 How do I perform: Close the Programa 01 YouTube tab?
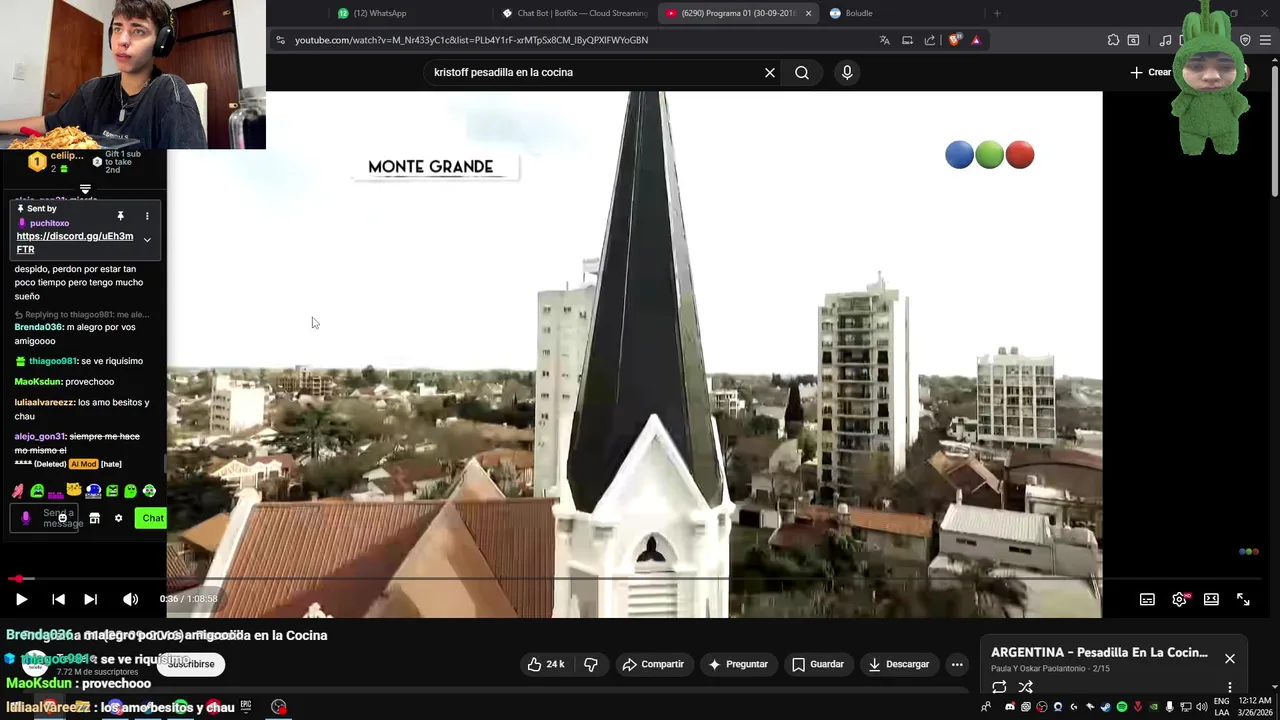point(808,13)
